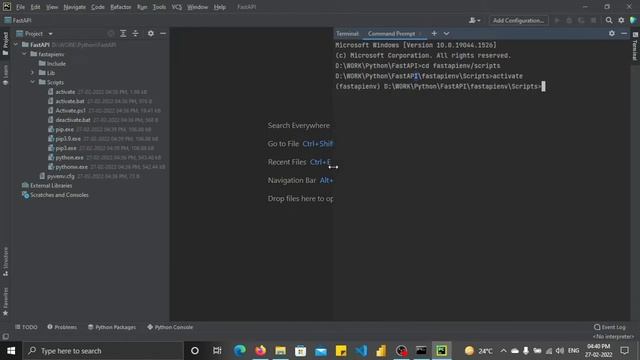
Task: Open terminal tab options dropdown arrow
Action: coord(447,33)
